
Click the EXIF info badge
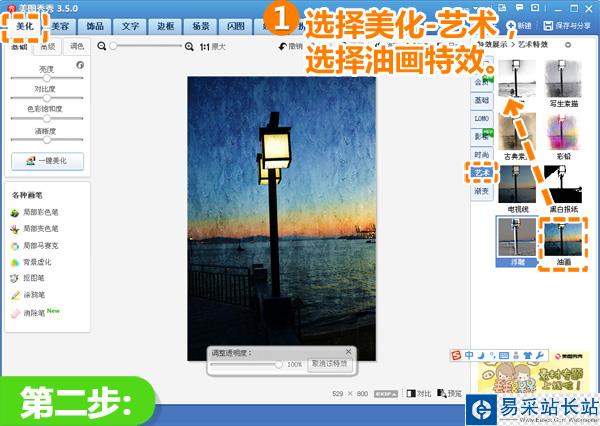point(386,394)
